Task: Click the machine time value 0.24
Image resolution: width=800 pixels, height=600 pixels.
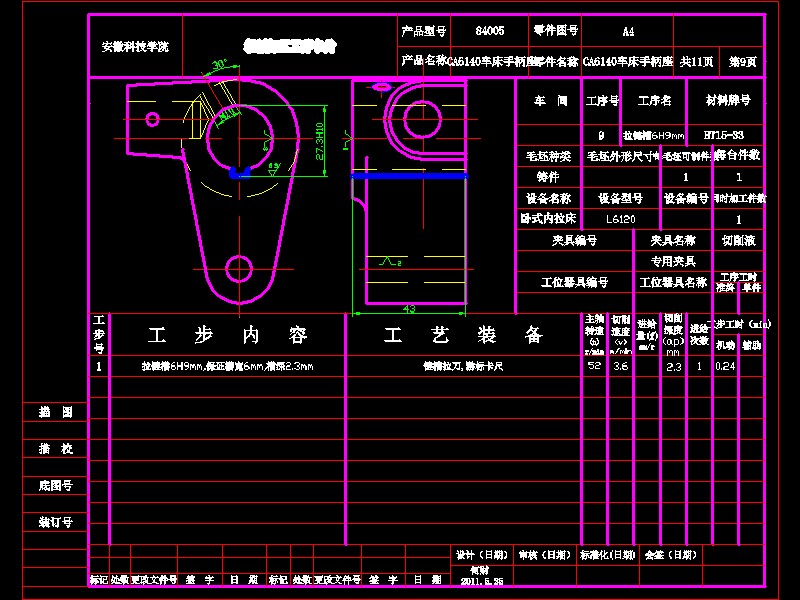Action: point(725,366)
